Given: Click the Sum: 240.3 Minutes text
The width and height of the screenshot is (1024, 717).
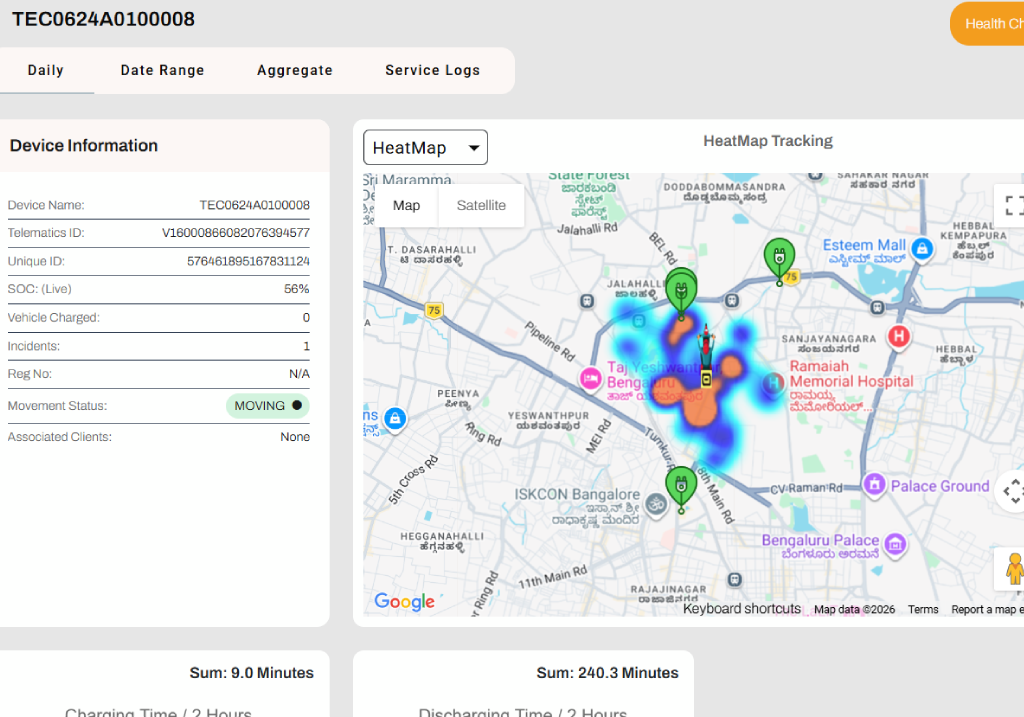Looking at the screenshot, I should click(607, 673).
